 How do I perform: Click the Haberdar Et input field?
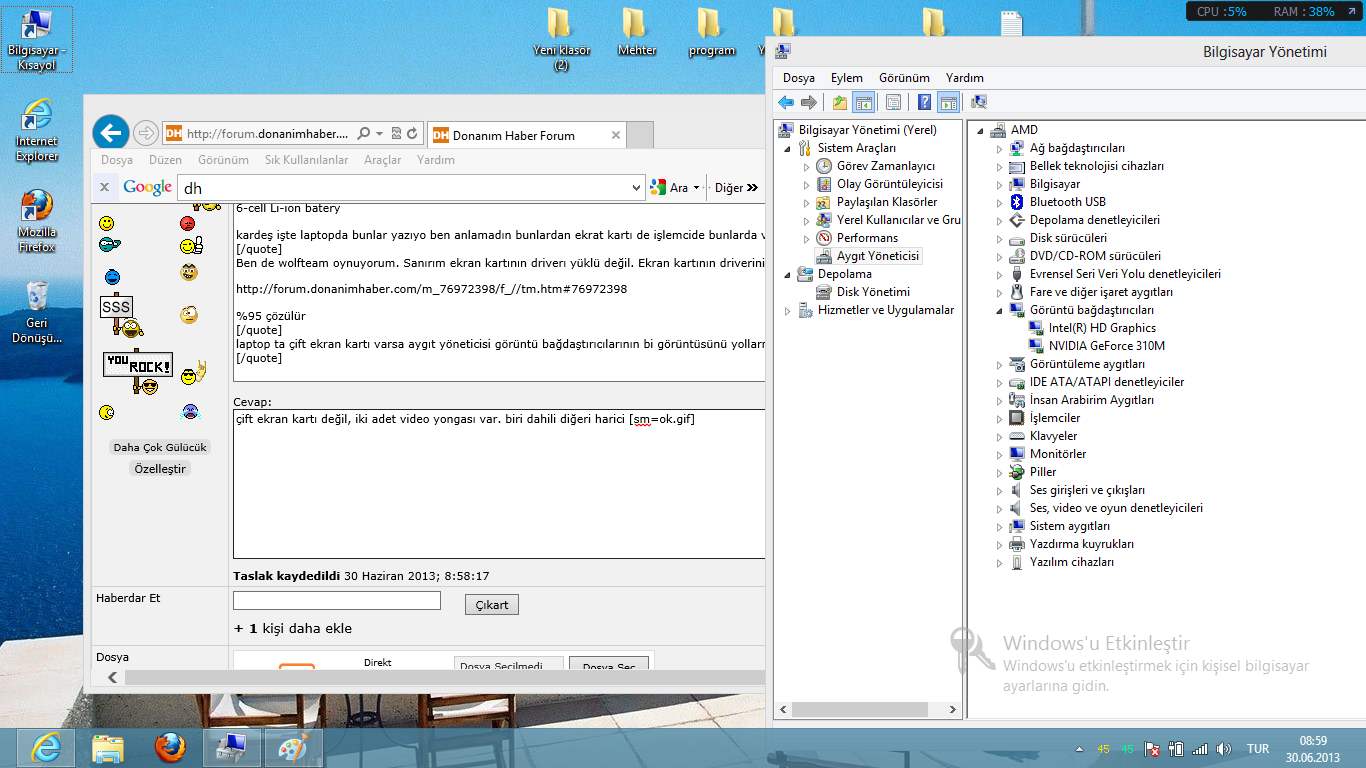click(337, 600)
